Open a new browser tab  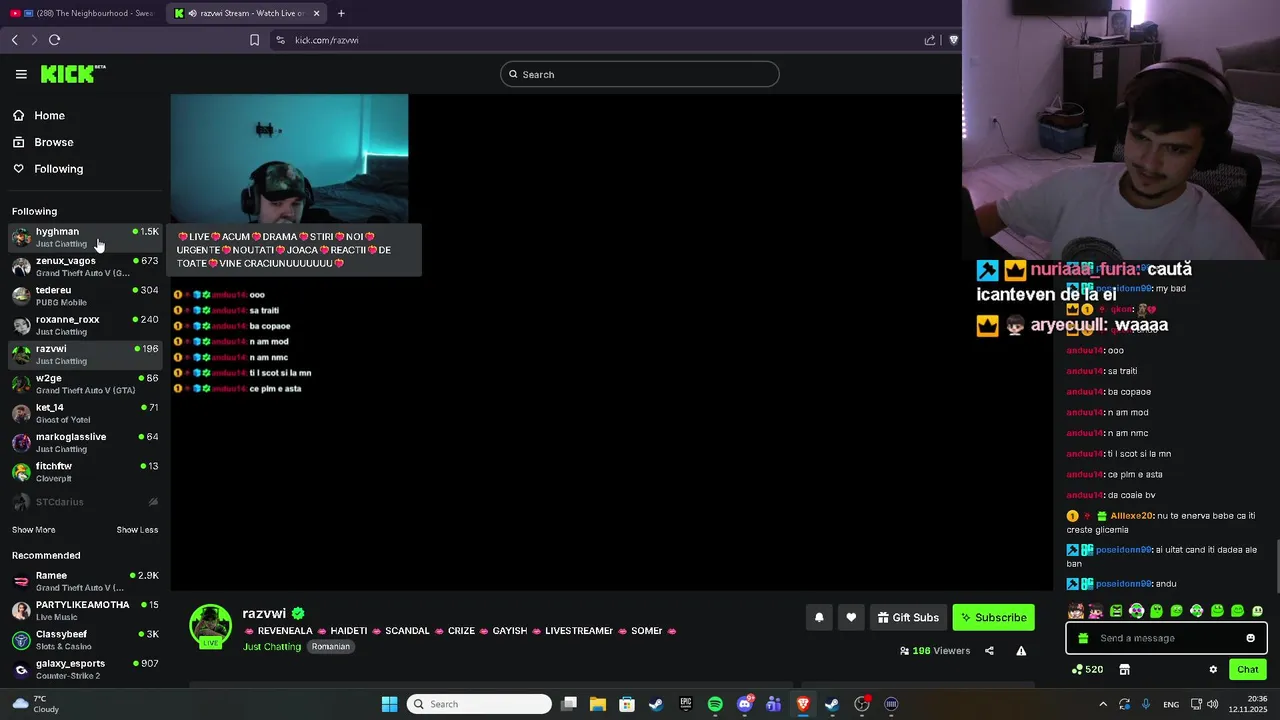[341, 13]
